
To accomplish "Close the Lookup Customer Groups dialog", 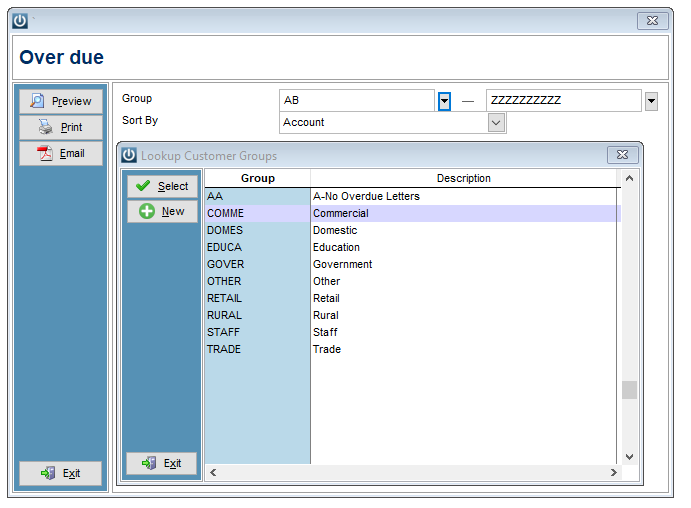I will pyautogui.click(x=622, y=155).
